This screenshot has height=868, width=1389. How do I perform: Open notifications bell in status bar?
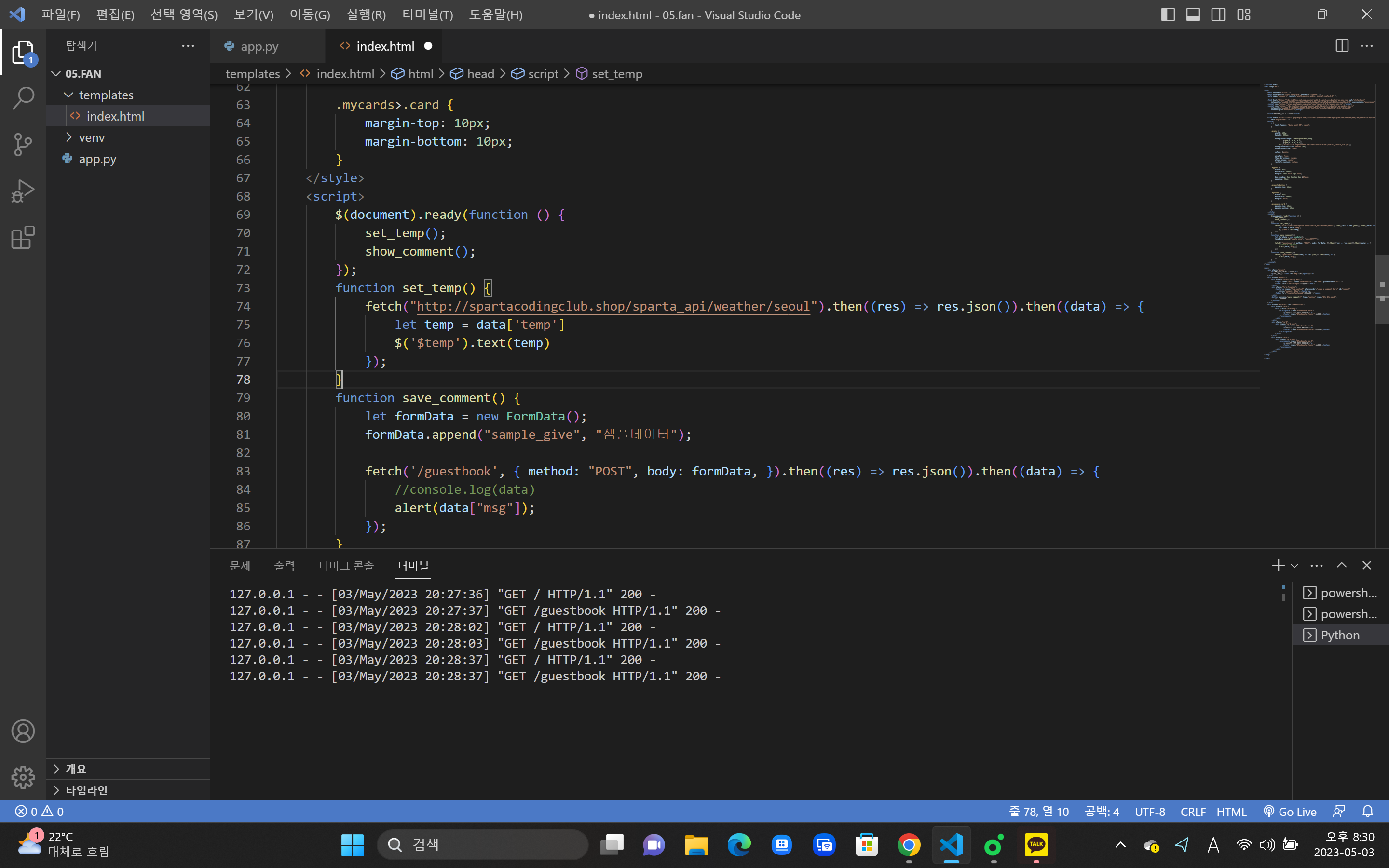point(1368,811)
